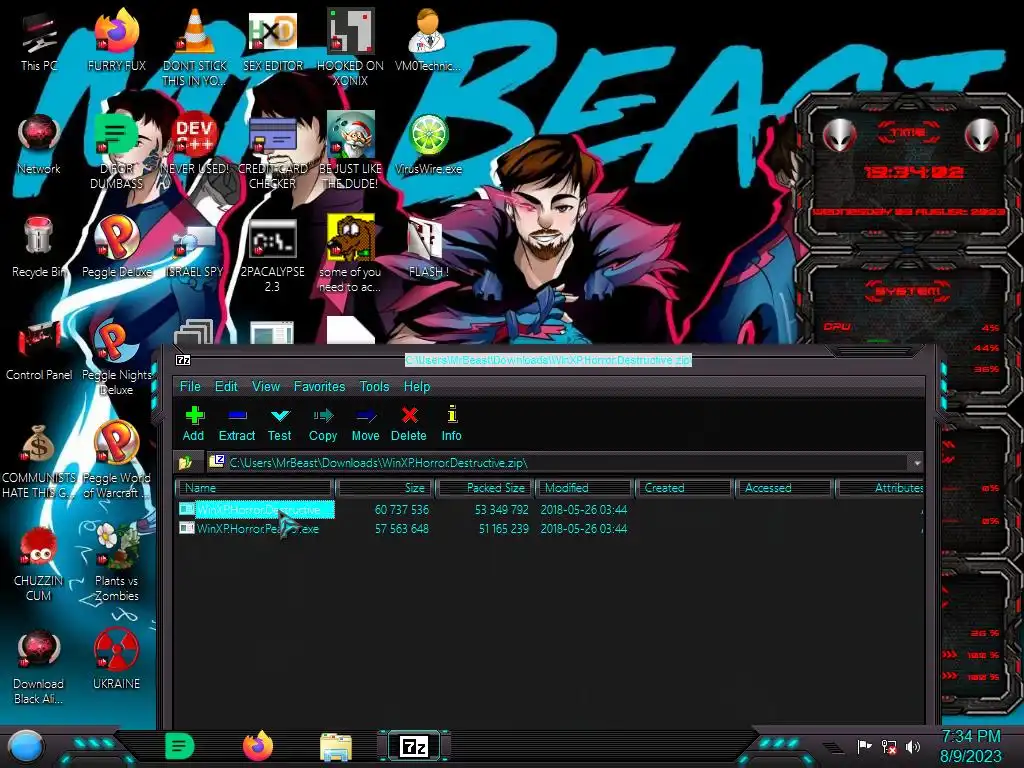Open the Plants vs Zombies shortcut
1024x768 pixels.
coord(117,564)
